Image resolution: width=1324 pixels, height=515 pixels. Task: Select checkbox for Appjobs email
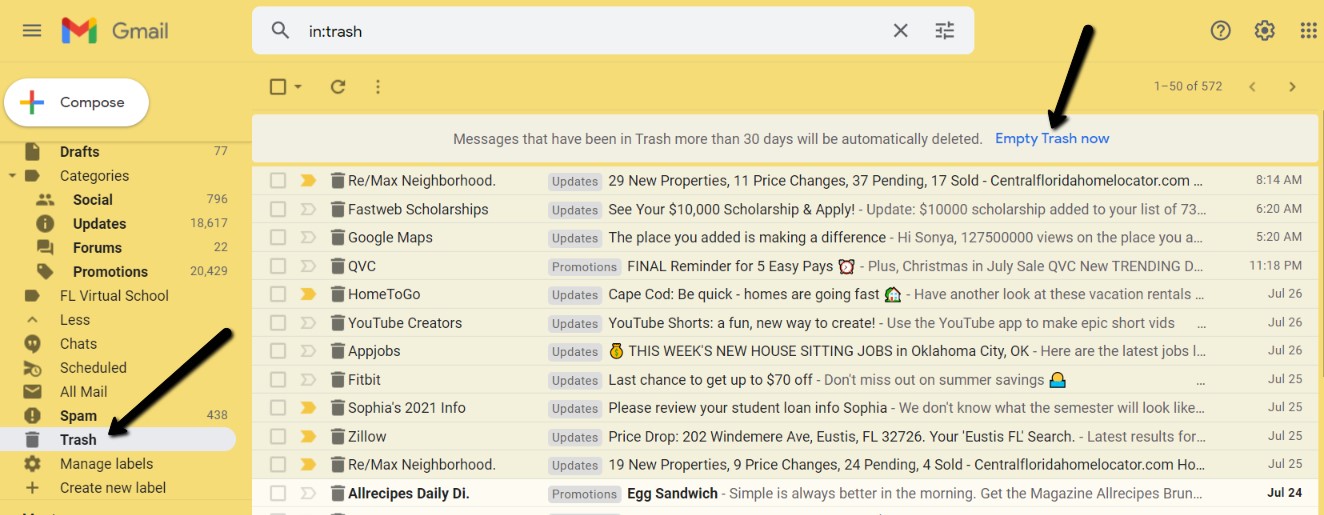click(x=278, y=351)
